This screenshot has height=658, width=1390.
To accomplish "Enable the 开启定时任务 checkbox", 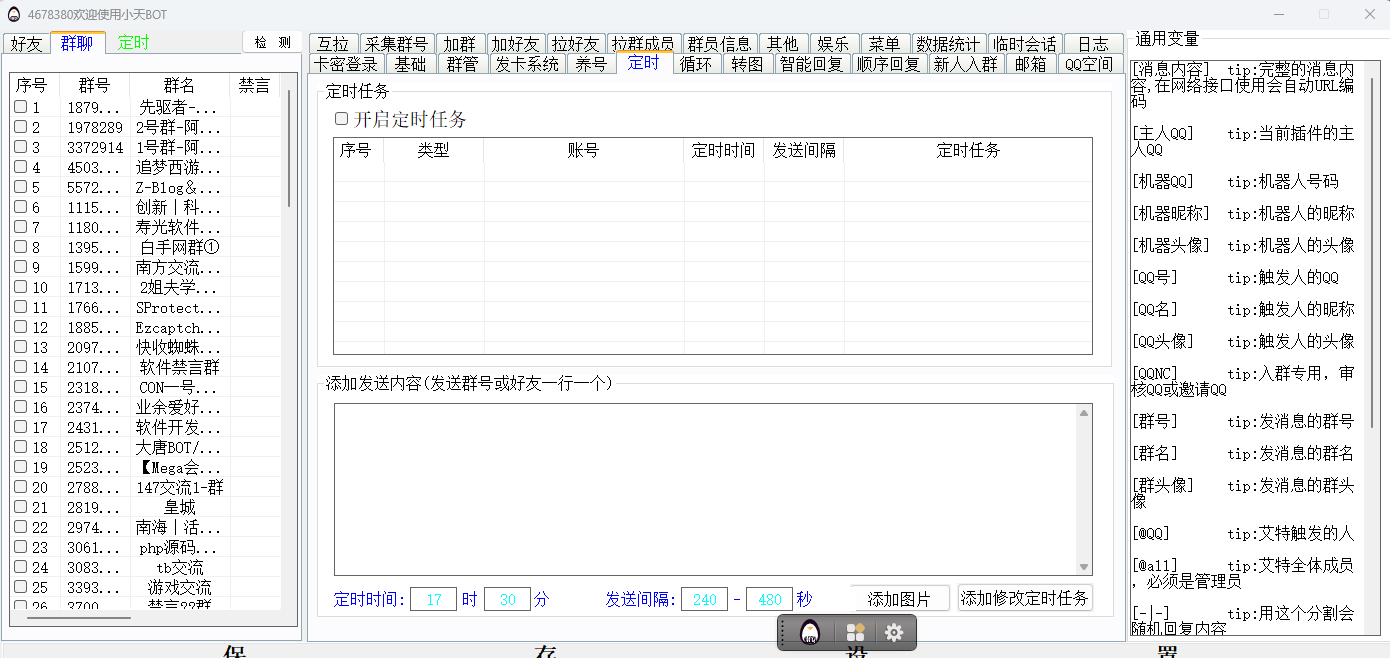I will (x=342, y=119).
